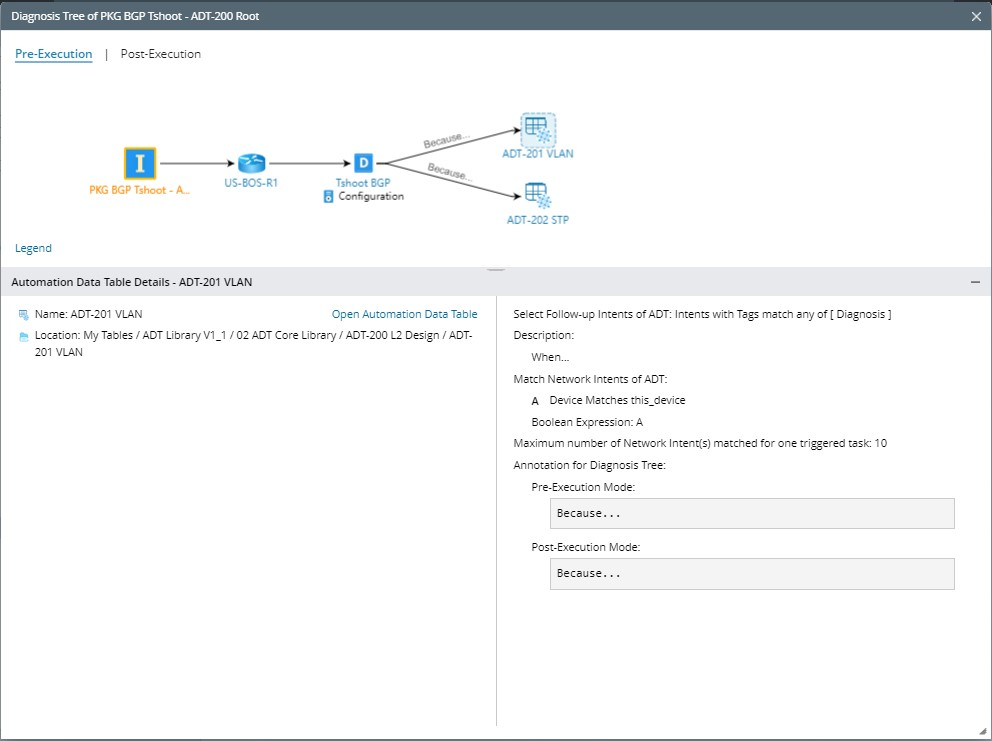Viewport: 992px width, 741px height.
Task: Click Open Automation Data Table link
Action: [404, 314]
